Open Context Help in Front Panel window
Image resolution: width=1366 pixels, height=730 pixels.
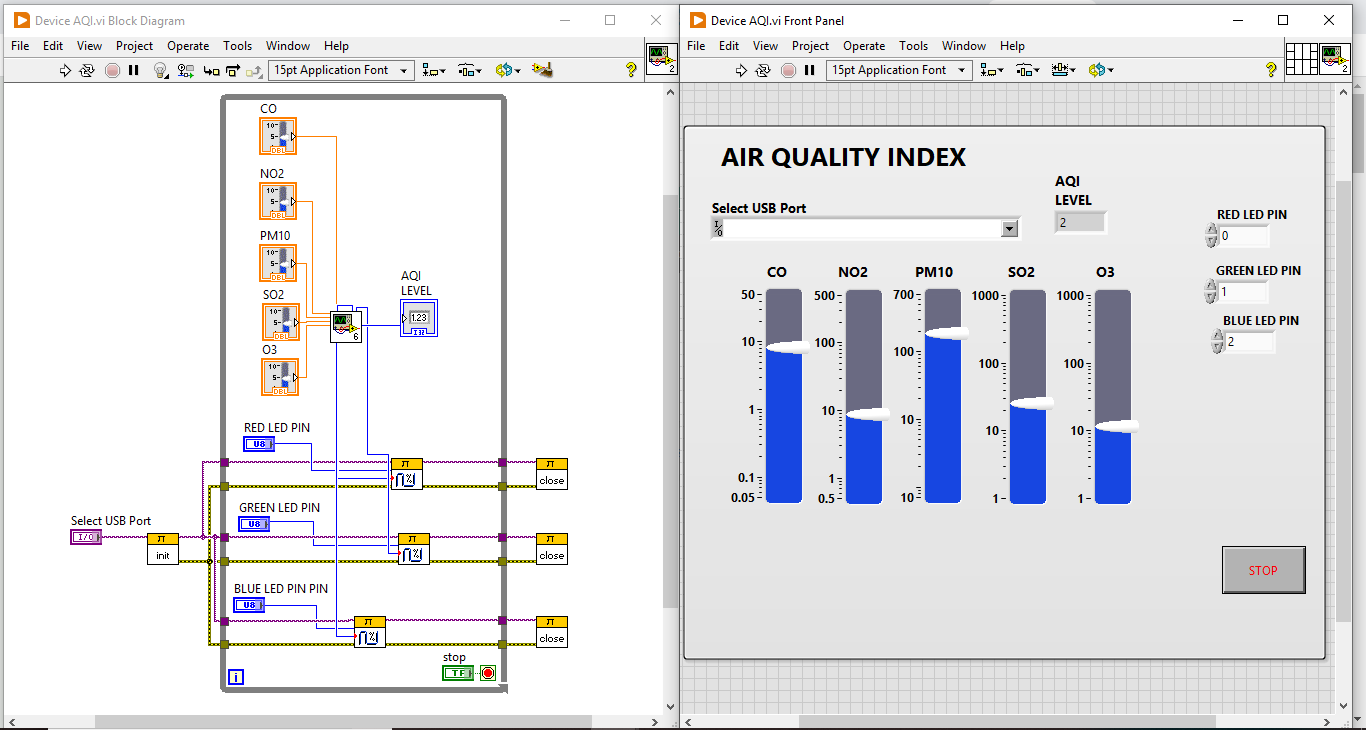pyautogui.click(x=1271, y=70)
